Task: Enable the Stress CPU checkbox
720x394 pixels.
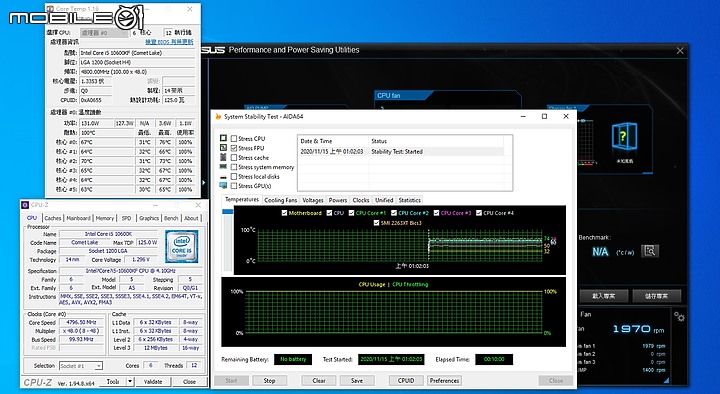Action: click(x=234, y=139)
